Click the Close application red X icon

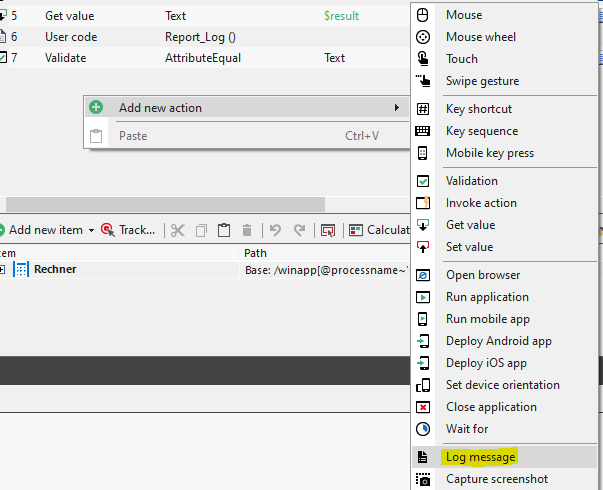423,407
